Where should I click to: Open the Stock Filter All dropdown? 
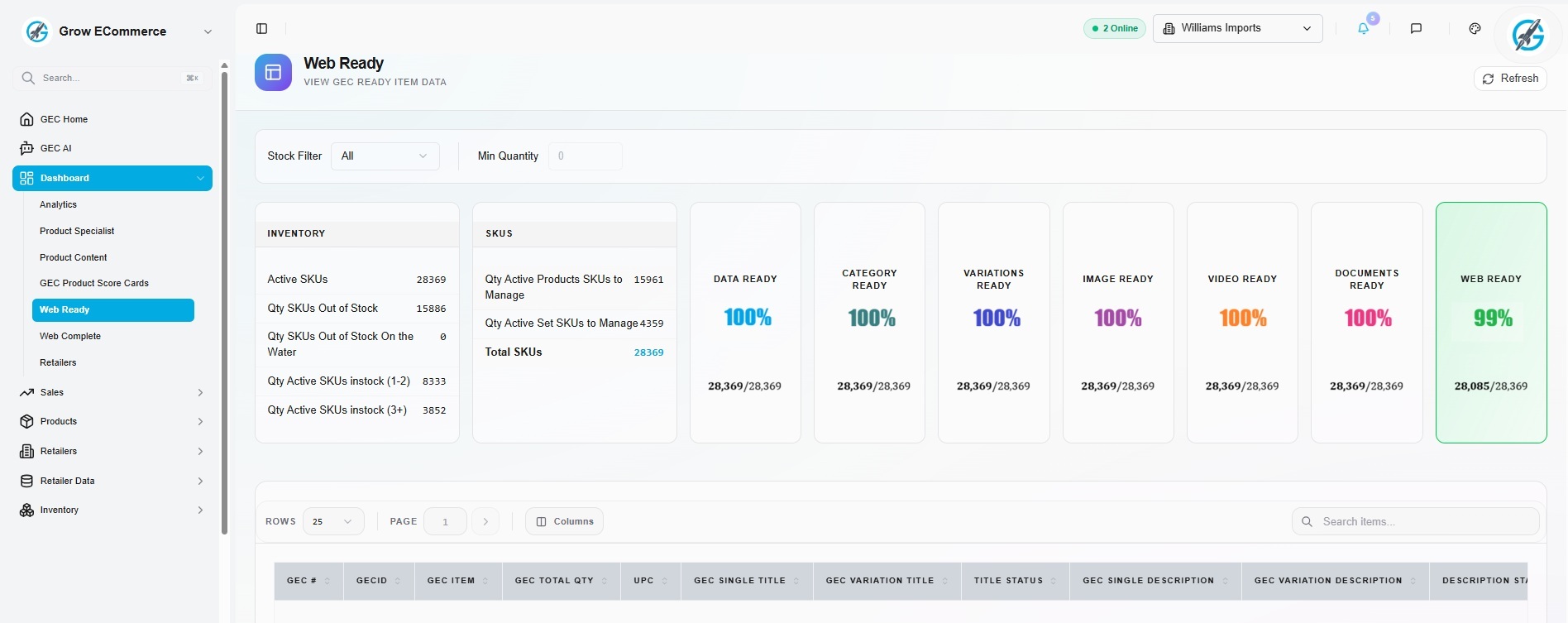[x=385, y=156]
